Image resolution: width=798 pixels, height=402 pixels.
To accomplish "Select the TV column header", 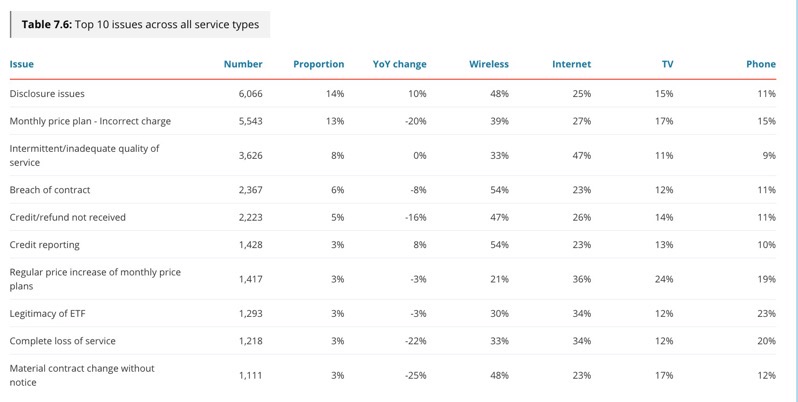I will click(x=667, y=64).
